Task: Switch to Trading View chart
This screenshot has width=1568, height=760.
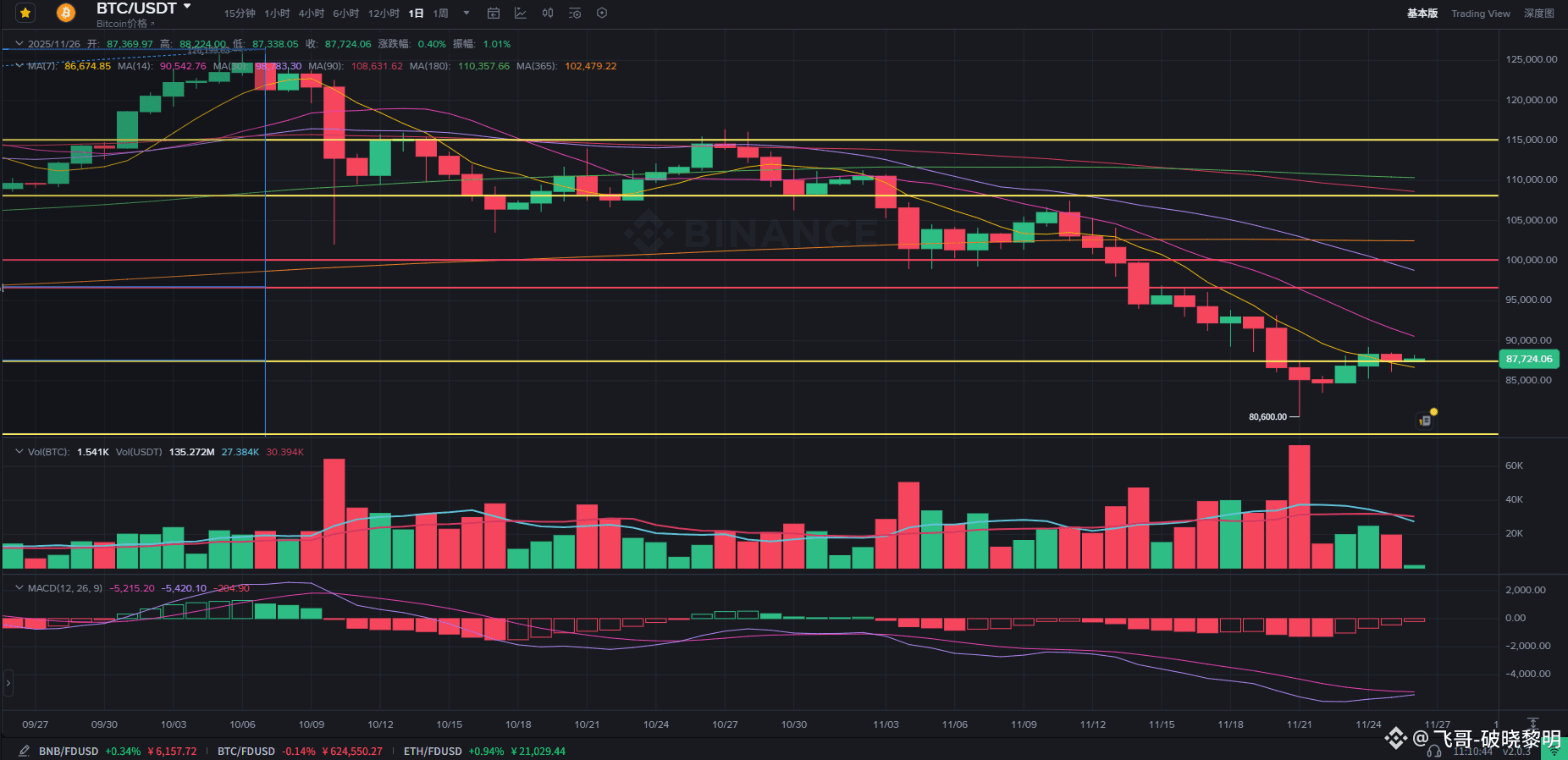Action: coord(1481,14)
